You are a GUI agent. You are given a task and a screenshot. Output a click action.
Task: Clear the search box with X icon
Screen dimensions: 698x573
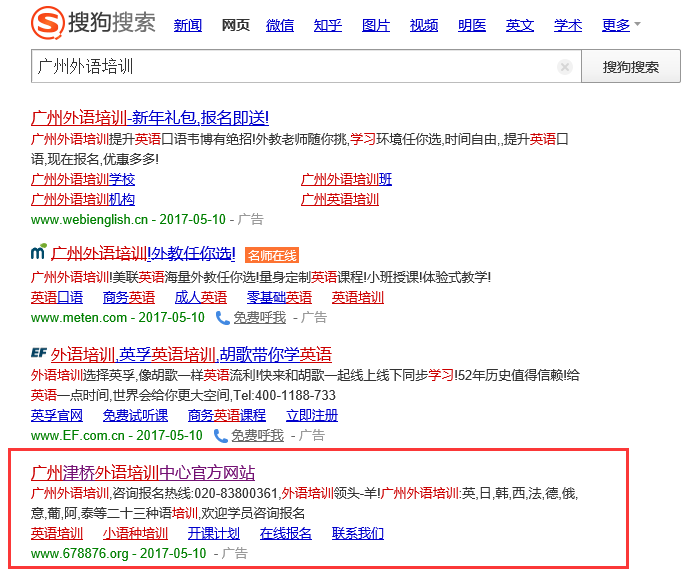(x=565, y=67)
